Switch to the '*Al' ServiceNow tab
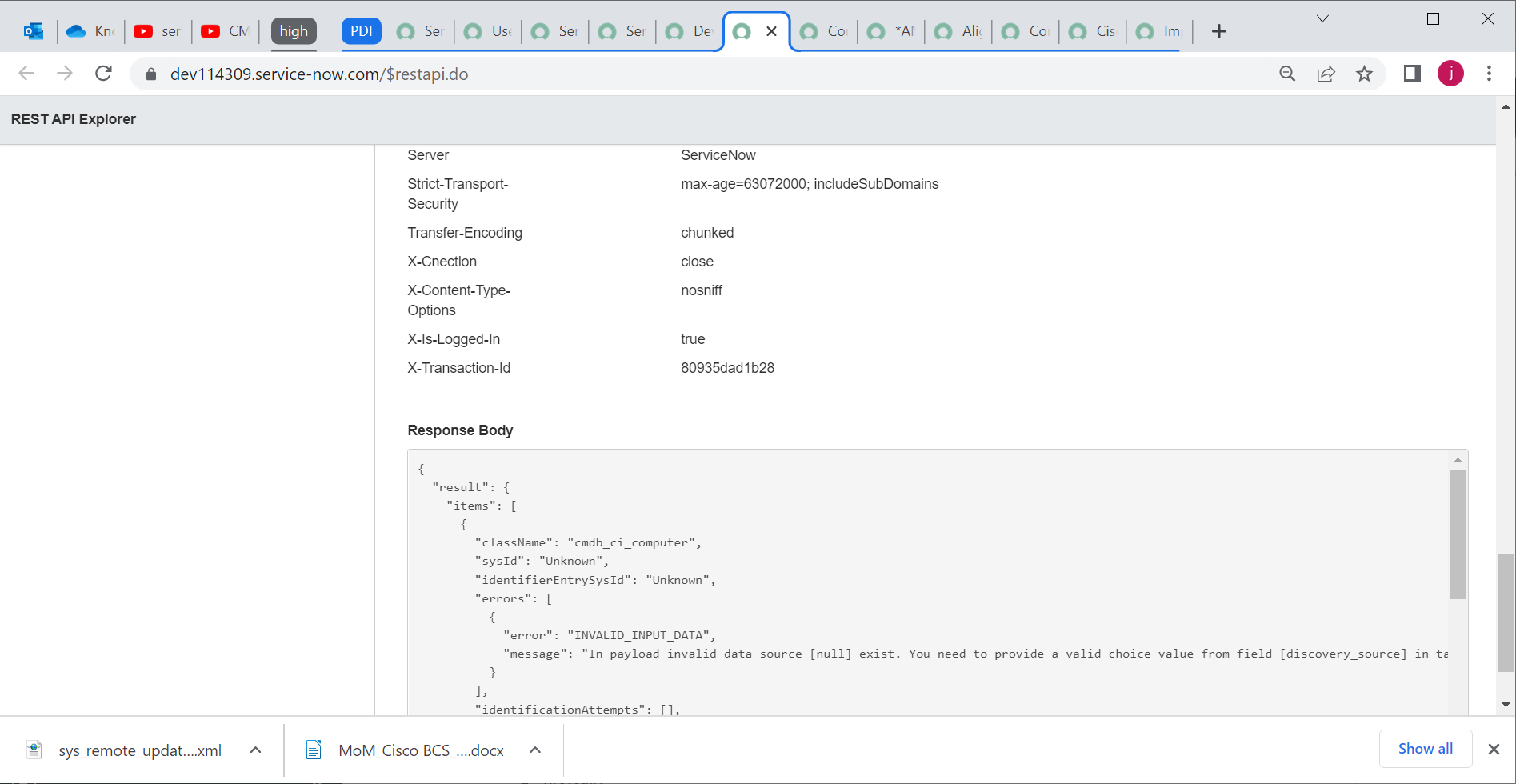The width and height of the screenshot is (1516, 784). (x=891, y=31)
